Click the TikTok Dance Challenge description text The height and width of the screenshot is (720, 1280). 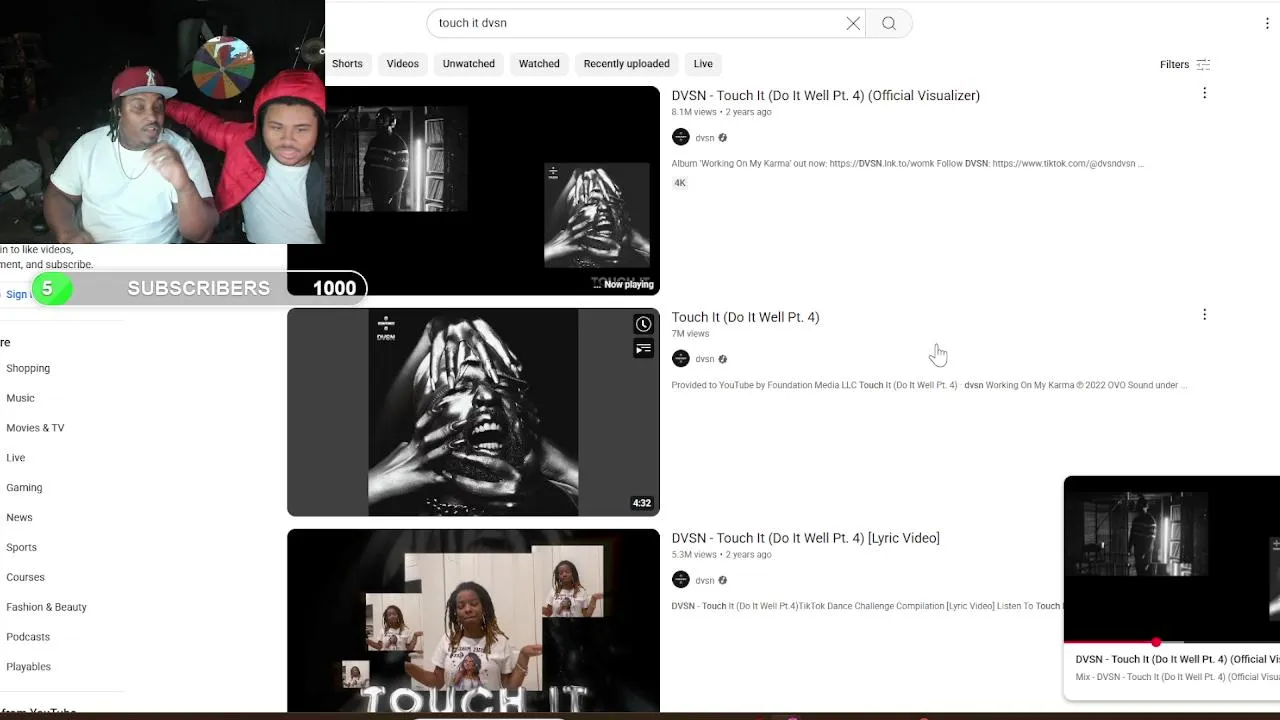[x=866, y=606]
